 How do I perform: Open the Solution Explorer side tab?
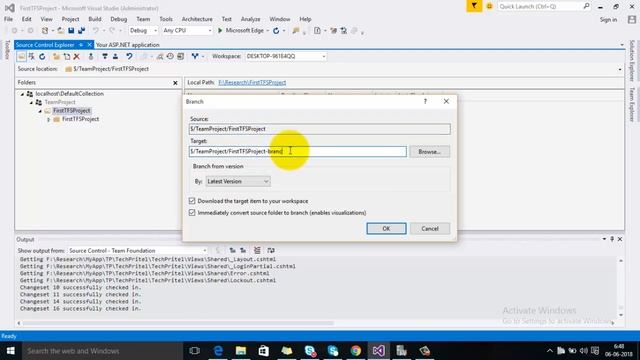(632, 61)
